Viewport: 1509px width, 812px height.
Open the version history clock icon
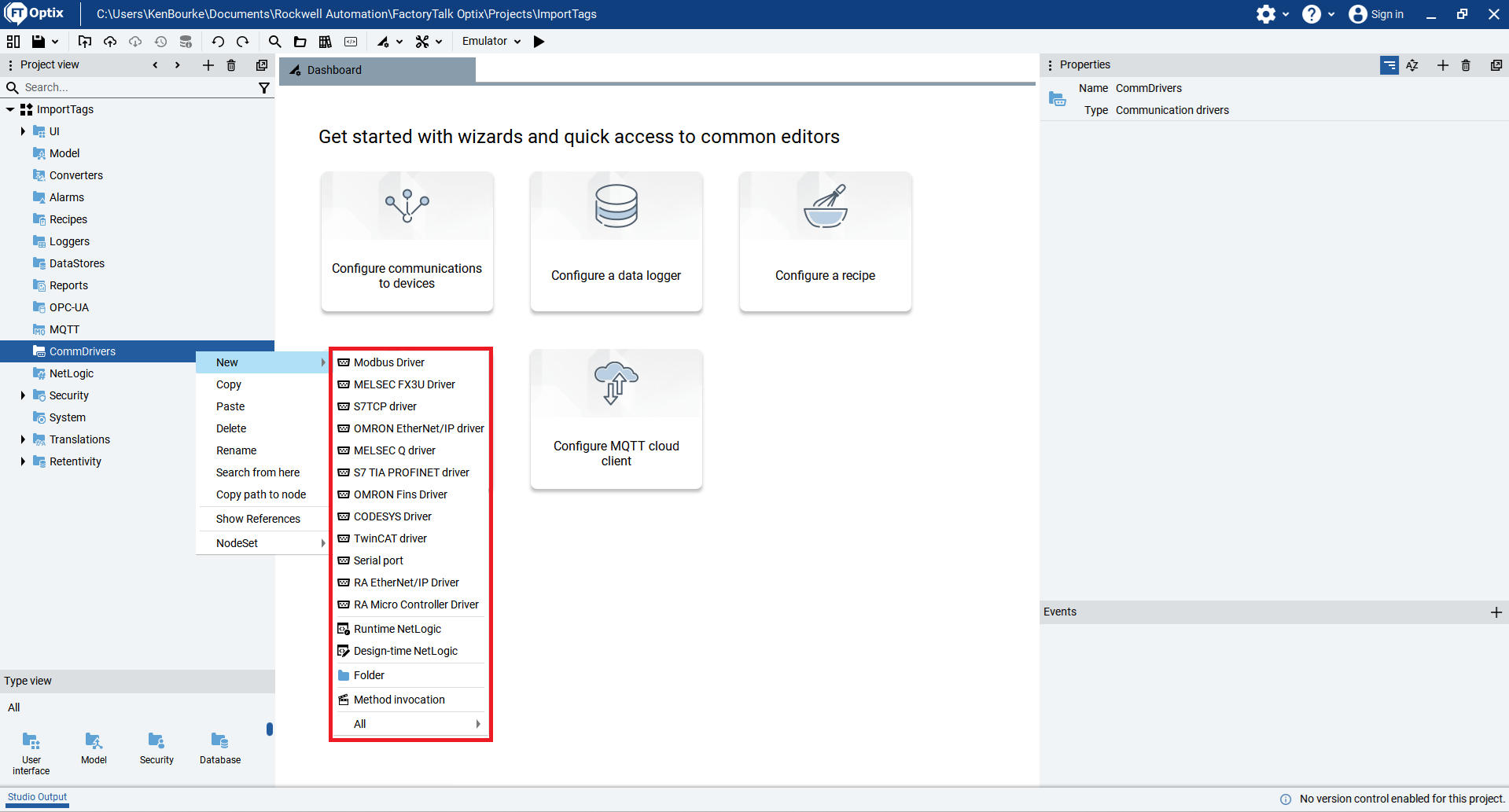pyautogui.click(x=160, y=42)
